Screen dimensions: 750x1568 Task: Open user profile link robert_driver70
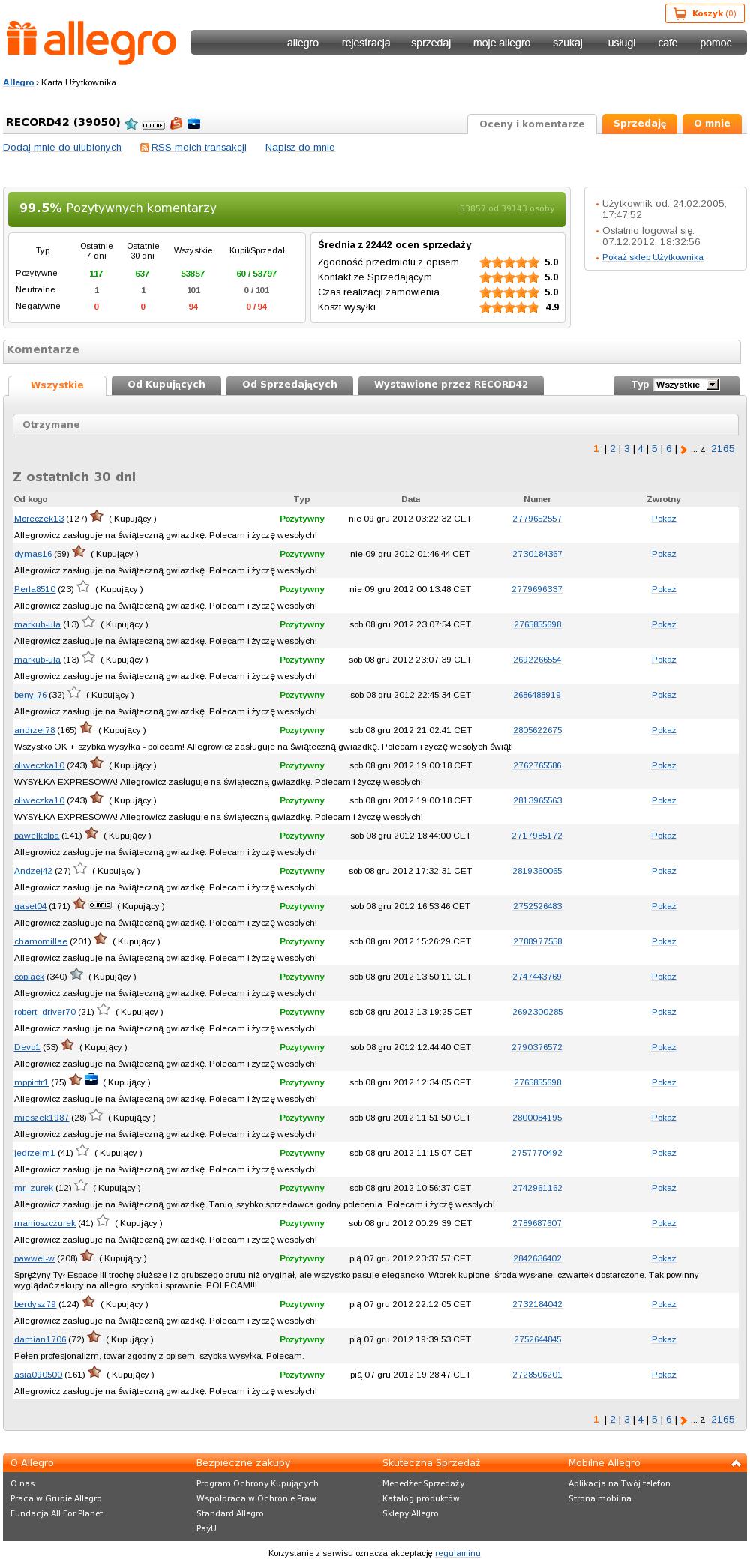[x=45, y=1012]
